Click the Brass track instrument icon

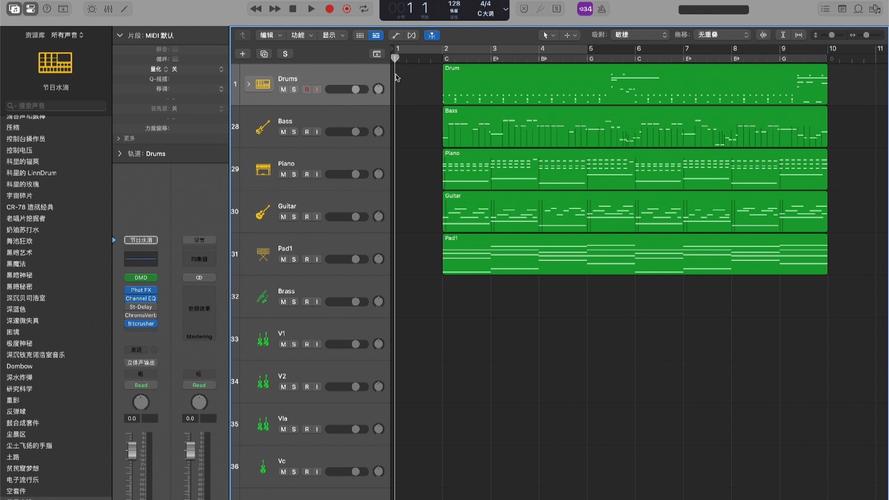click(263, 297)
